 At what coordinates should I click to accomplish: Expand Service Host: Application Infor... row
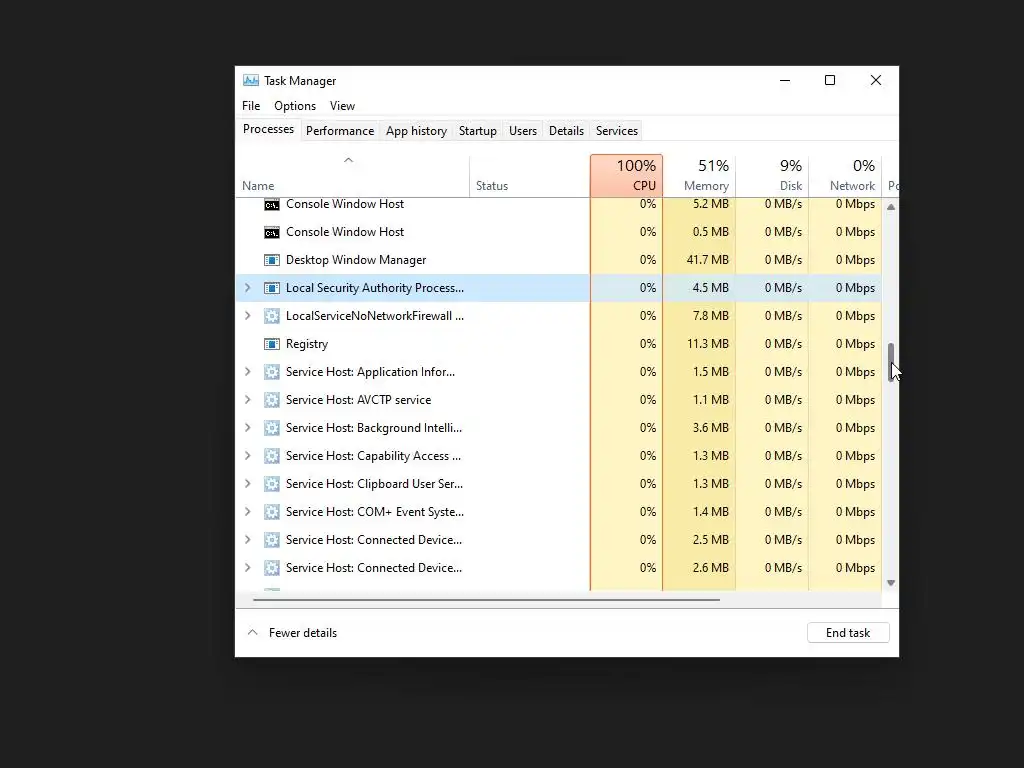point(248,372)
